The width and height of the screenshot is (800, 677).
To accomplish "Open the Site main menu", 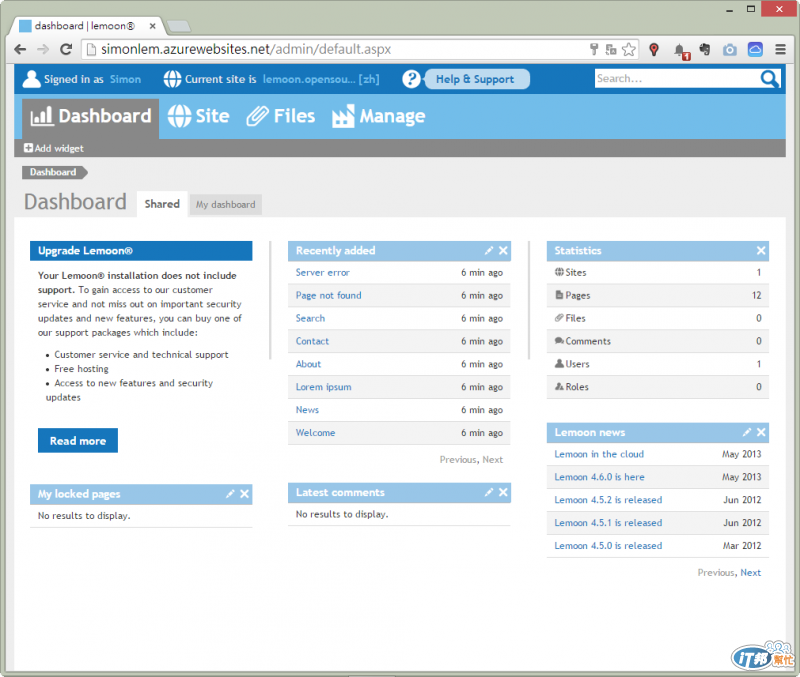I will (198, 116).
